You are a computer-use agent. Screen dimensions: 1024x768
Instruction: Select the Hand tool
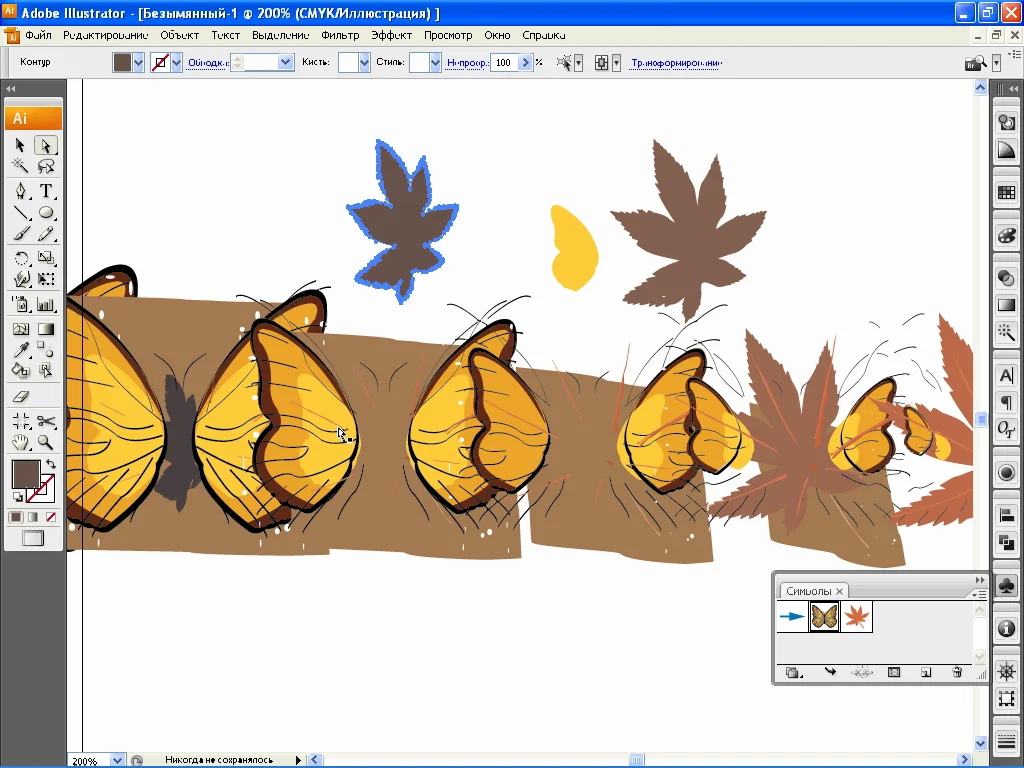coord(20,442)
